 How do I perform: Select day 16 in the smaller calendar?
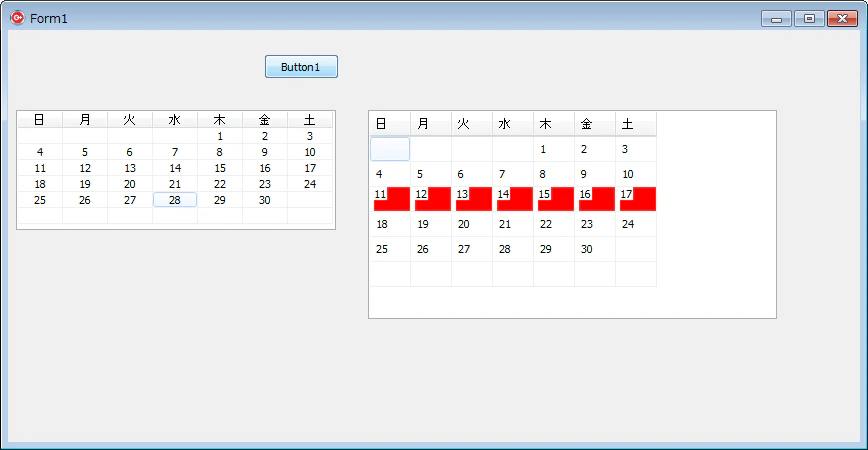coord(265,168)
